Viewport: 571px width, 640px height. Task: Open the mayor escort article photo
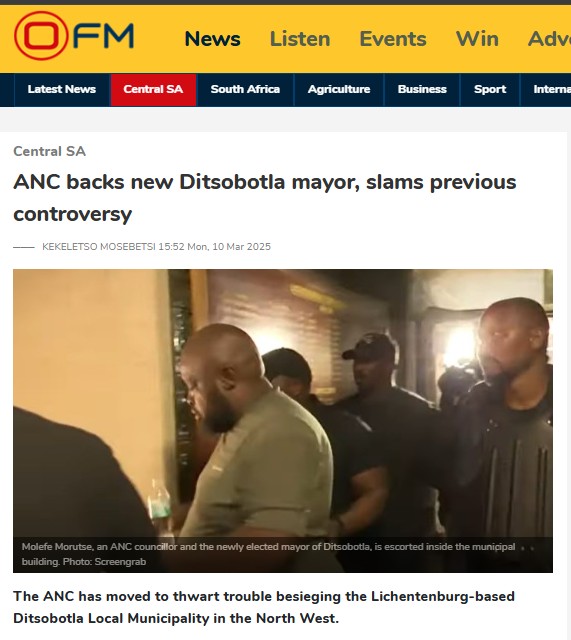[x=283, y=420]
